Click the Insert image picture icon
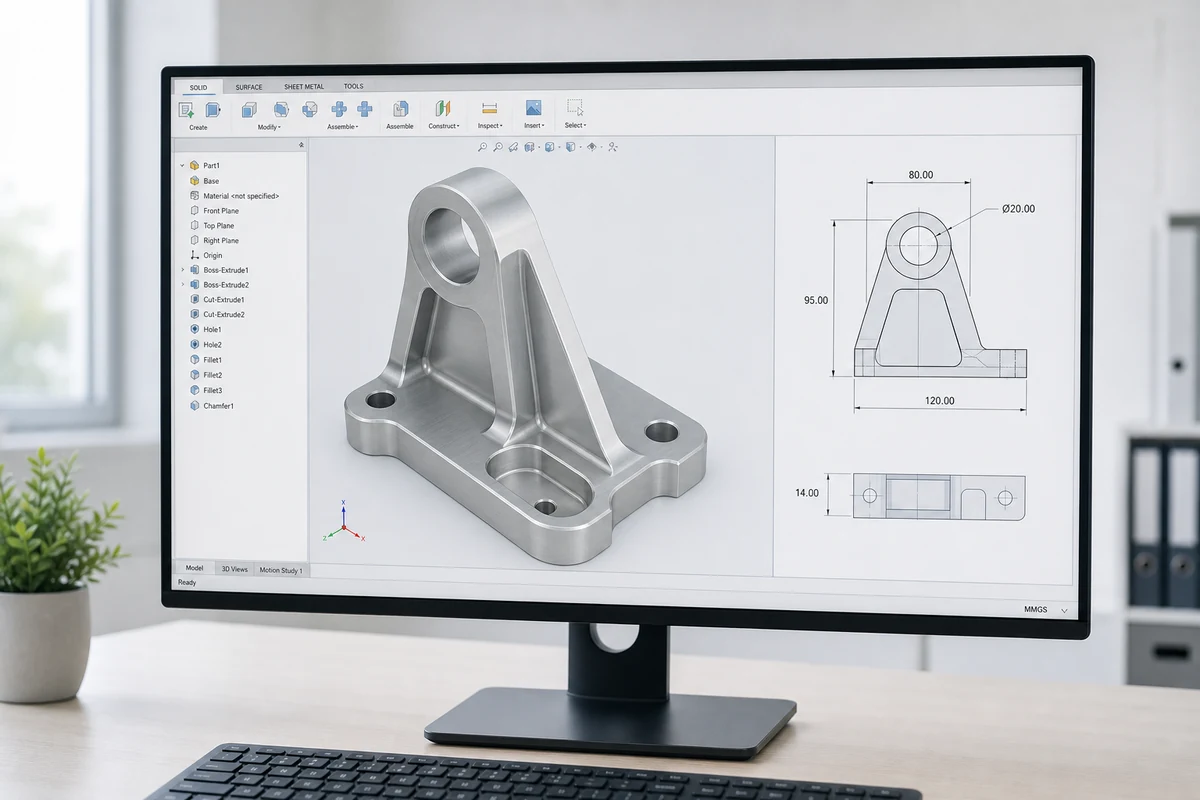This screenshot has height=800, width=1200. click(x=533, y=107)
